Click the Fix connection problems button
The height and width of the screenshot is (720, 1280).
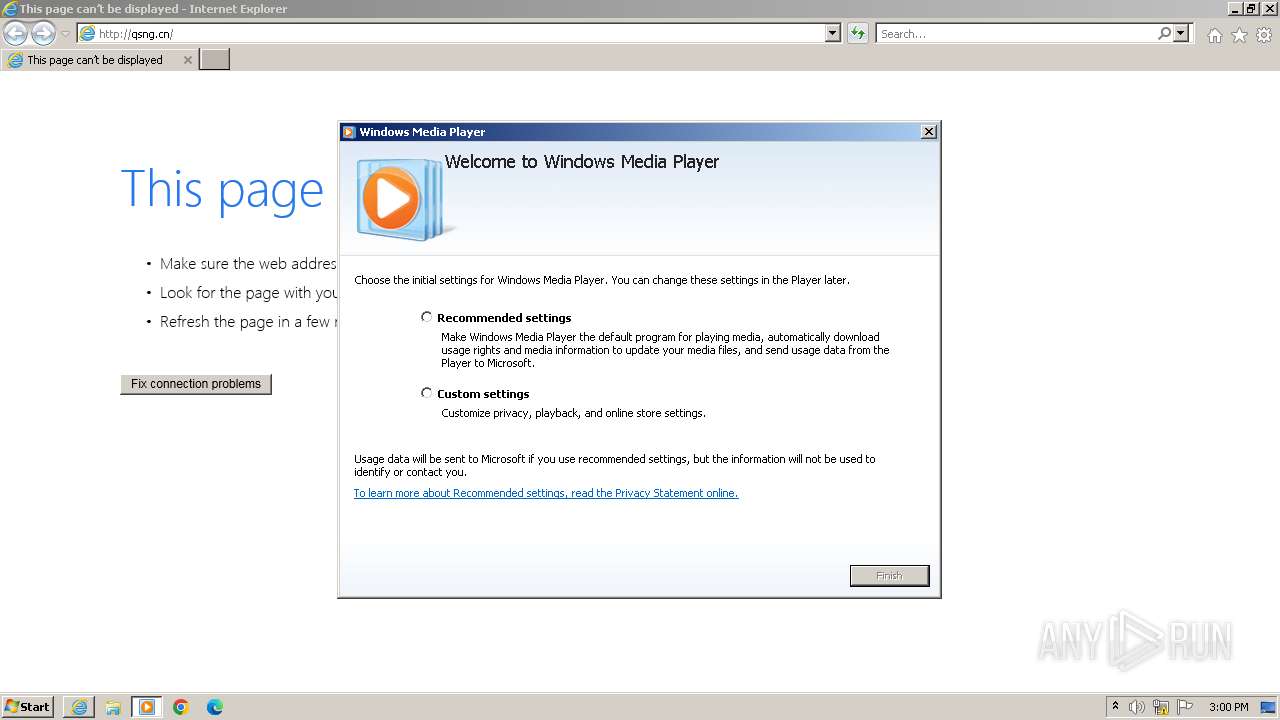click(x=196, y=384)
